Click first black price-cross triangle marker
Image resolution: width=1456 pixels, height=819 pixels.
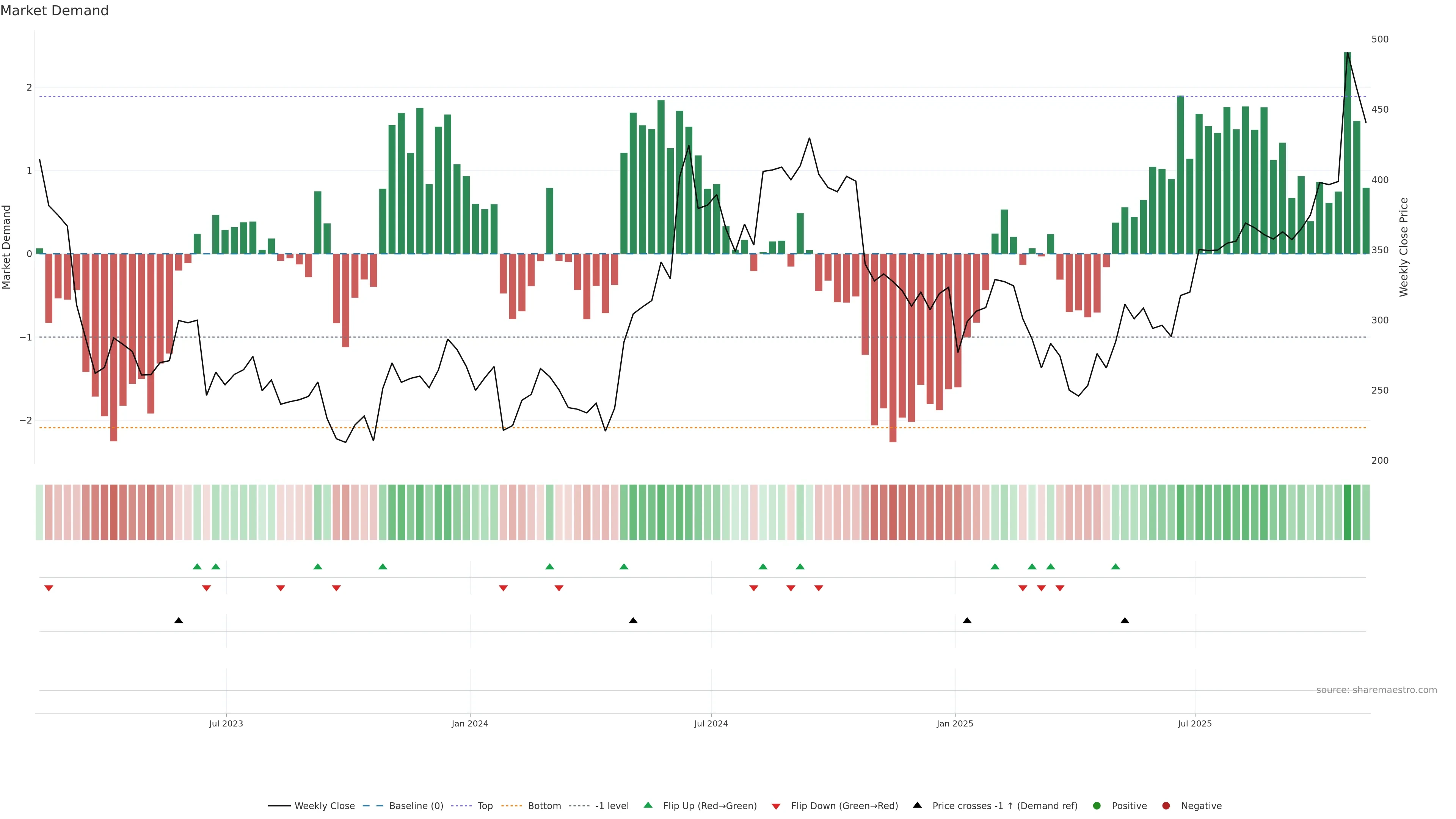click(x=179, y=621)
